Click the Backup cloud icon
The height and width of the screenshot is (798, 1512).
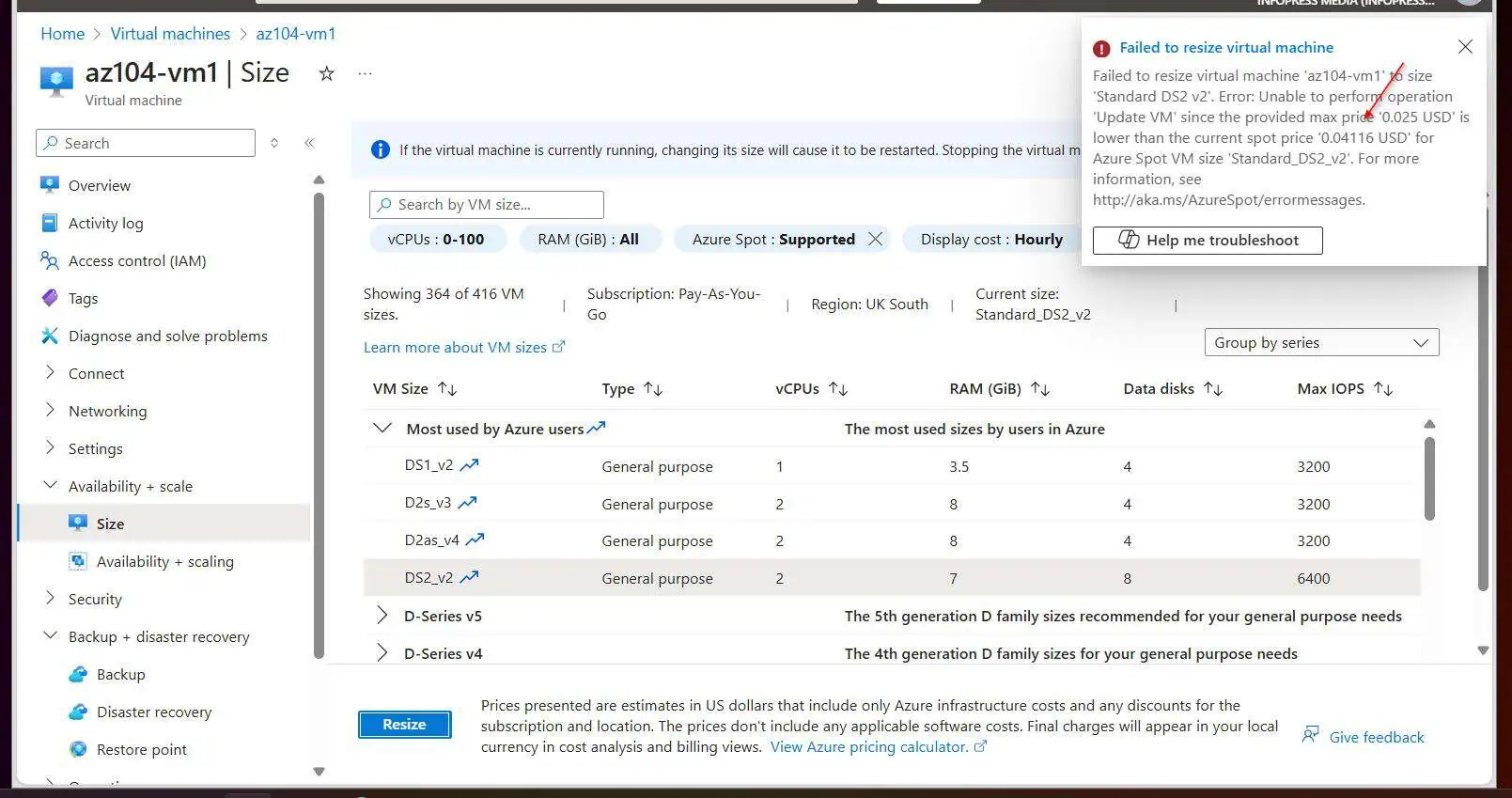coord(78,674)
